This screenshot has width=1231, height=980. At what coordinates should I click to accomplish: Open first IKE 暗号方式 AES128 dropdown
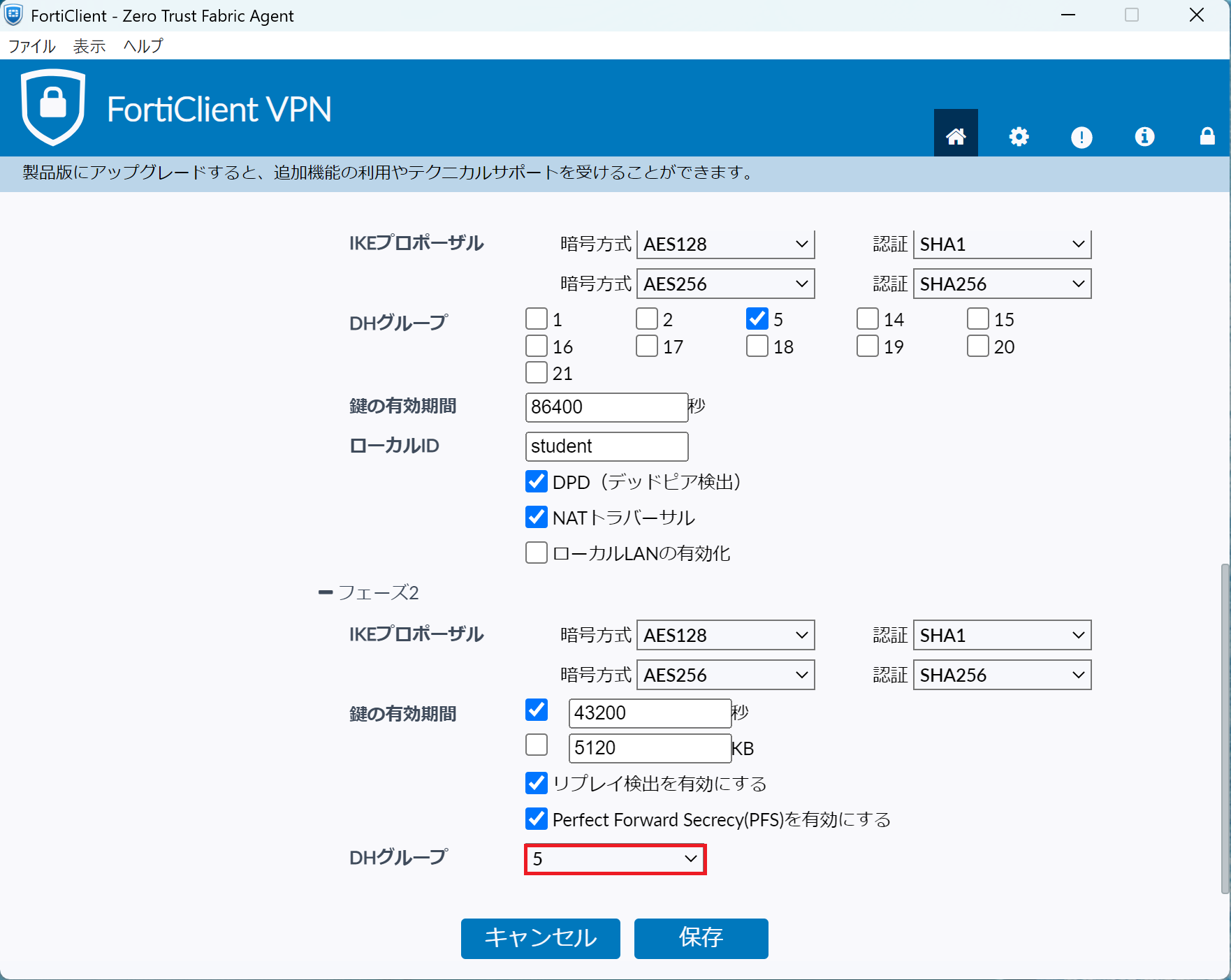725,244
